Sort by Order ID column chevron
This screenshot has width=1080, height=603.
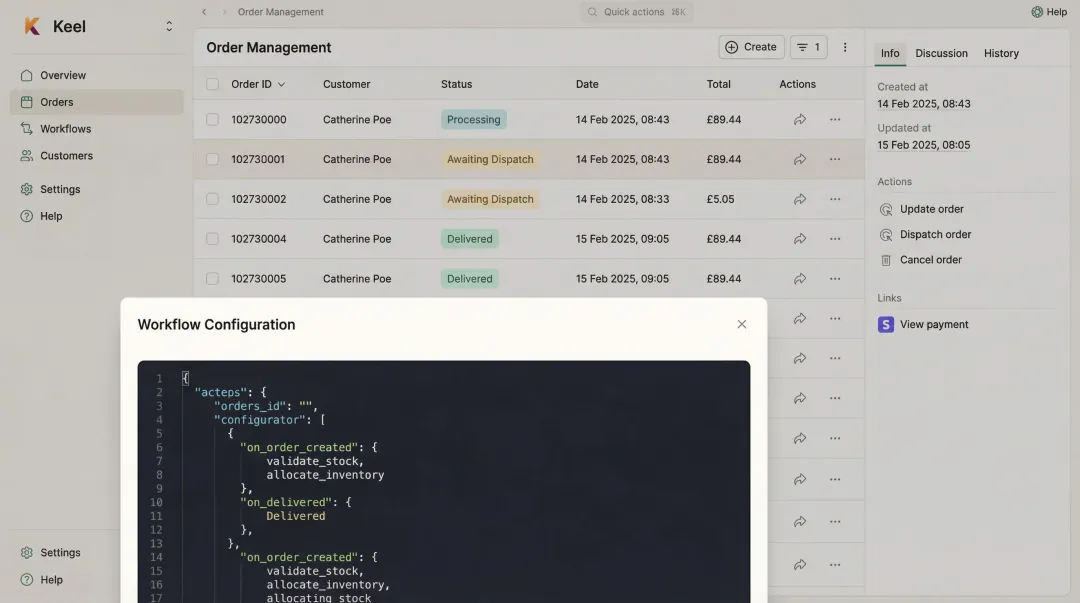(281, 85)
